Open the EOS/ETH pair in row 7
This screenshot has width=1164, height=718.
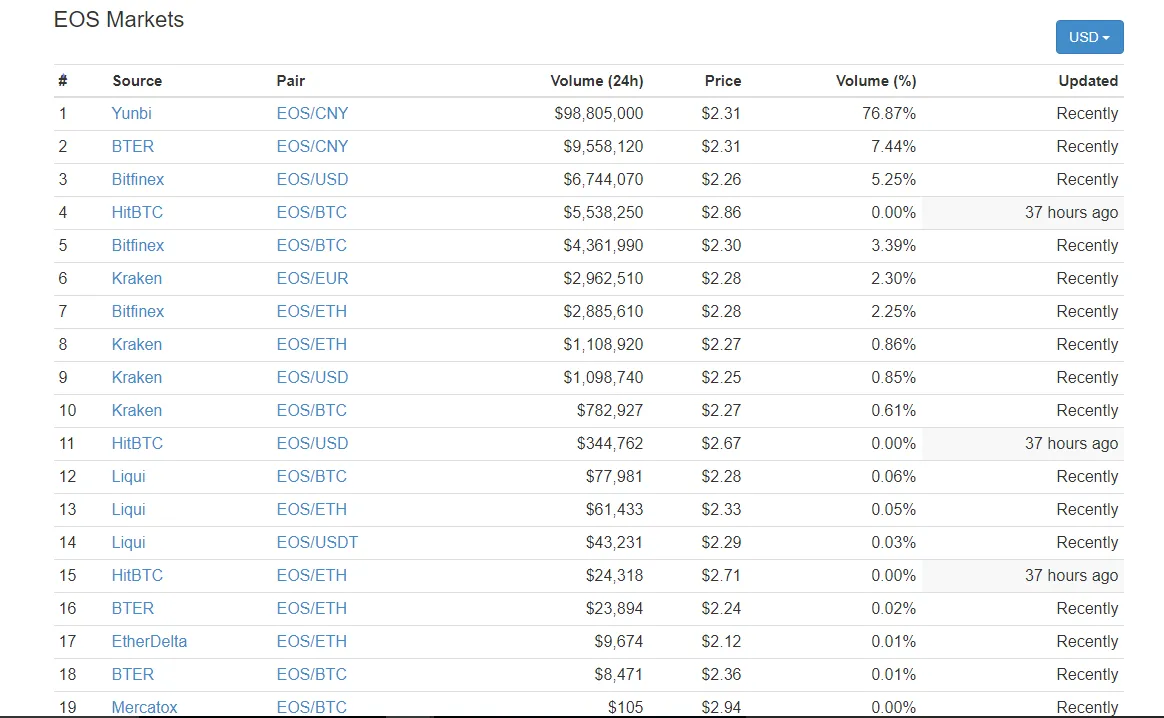click(x=312, y=312)
